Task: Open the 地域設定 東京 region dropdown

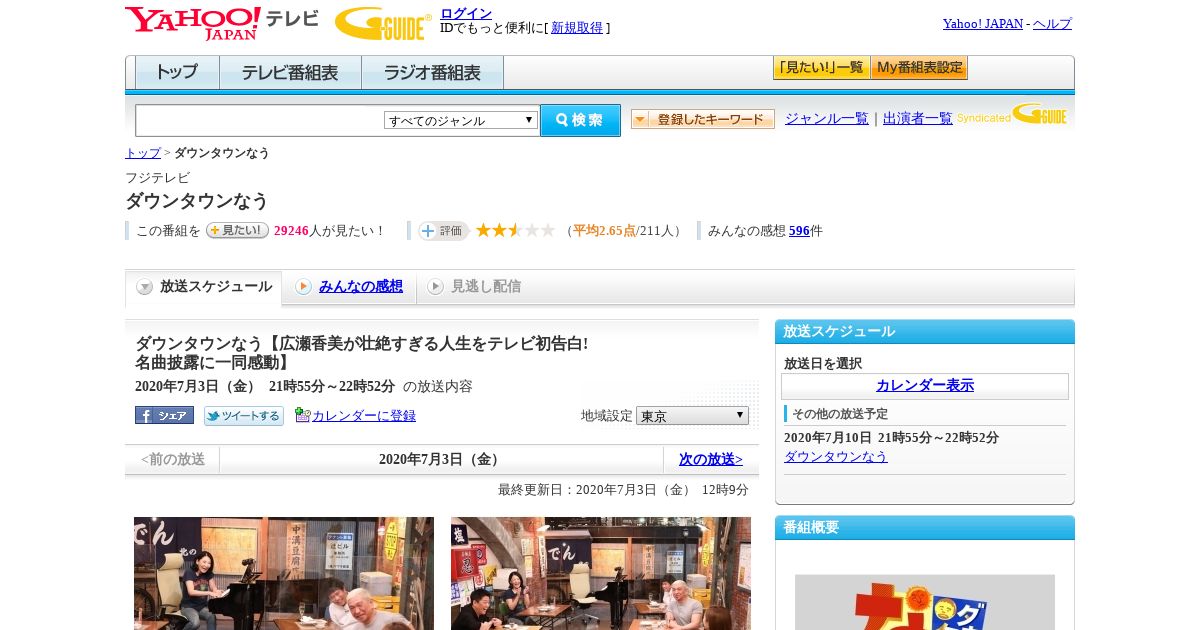Action: (x=692, y=415)
